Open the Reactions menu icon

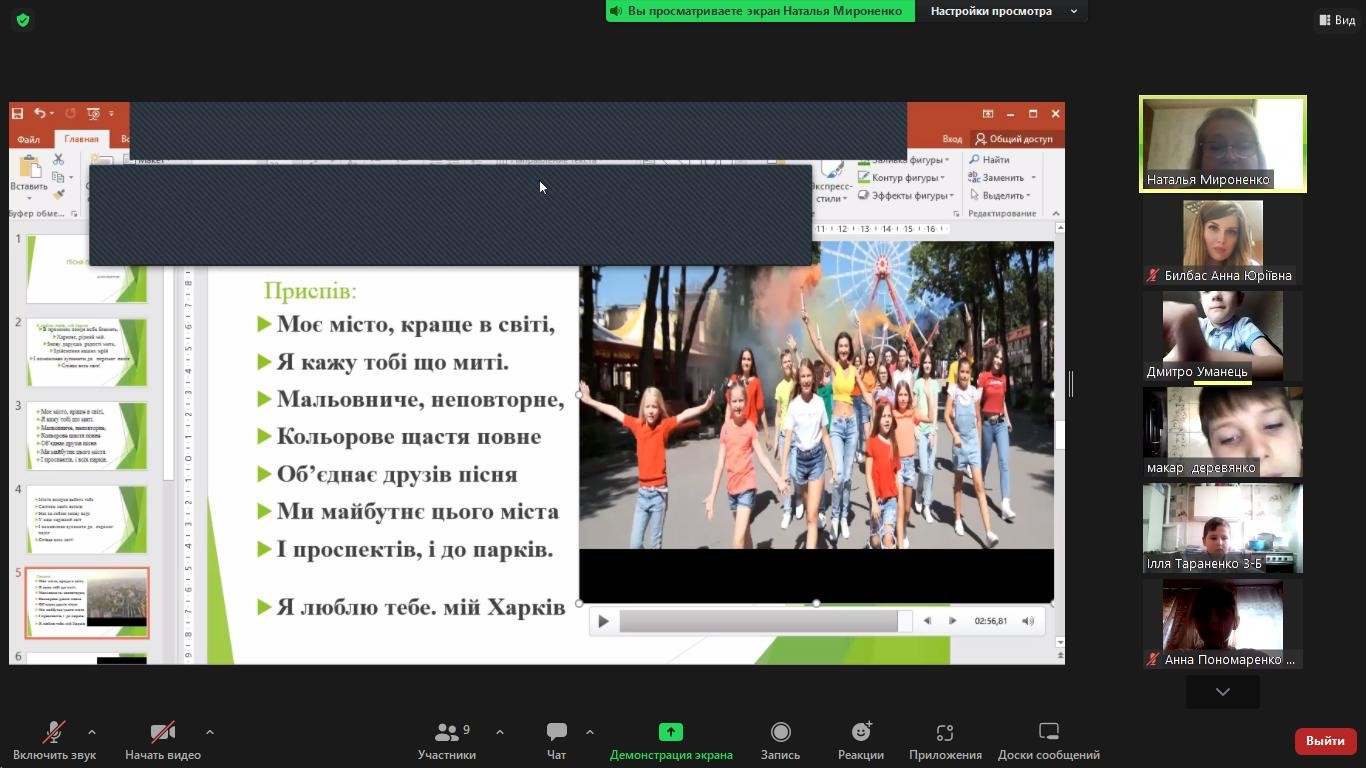click(x=860, y=733)
